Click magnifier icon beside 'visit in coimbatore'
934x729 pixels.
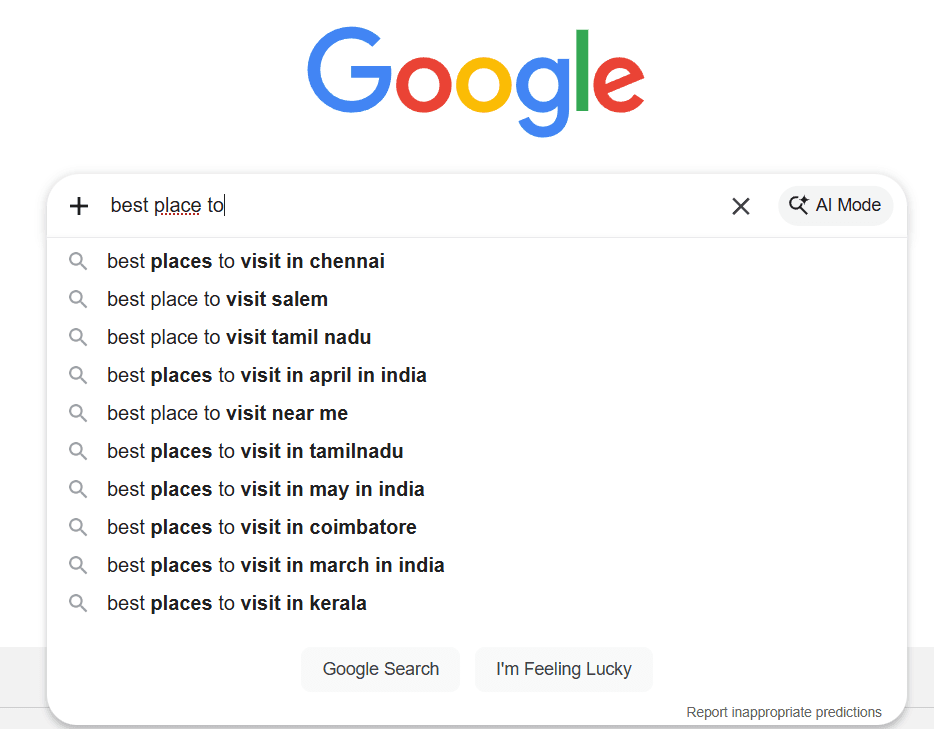click(x=78, y=528)
